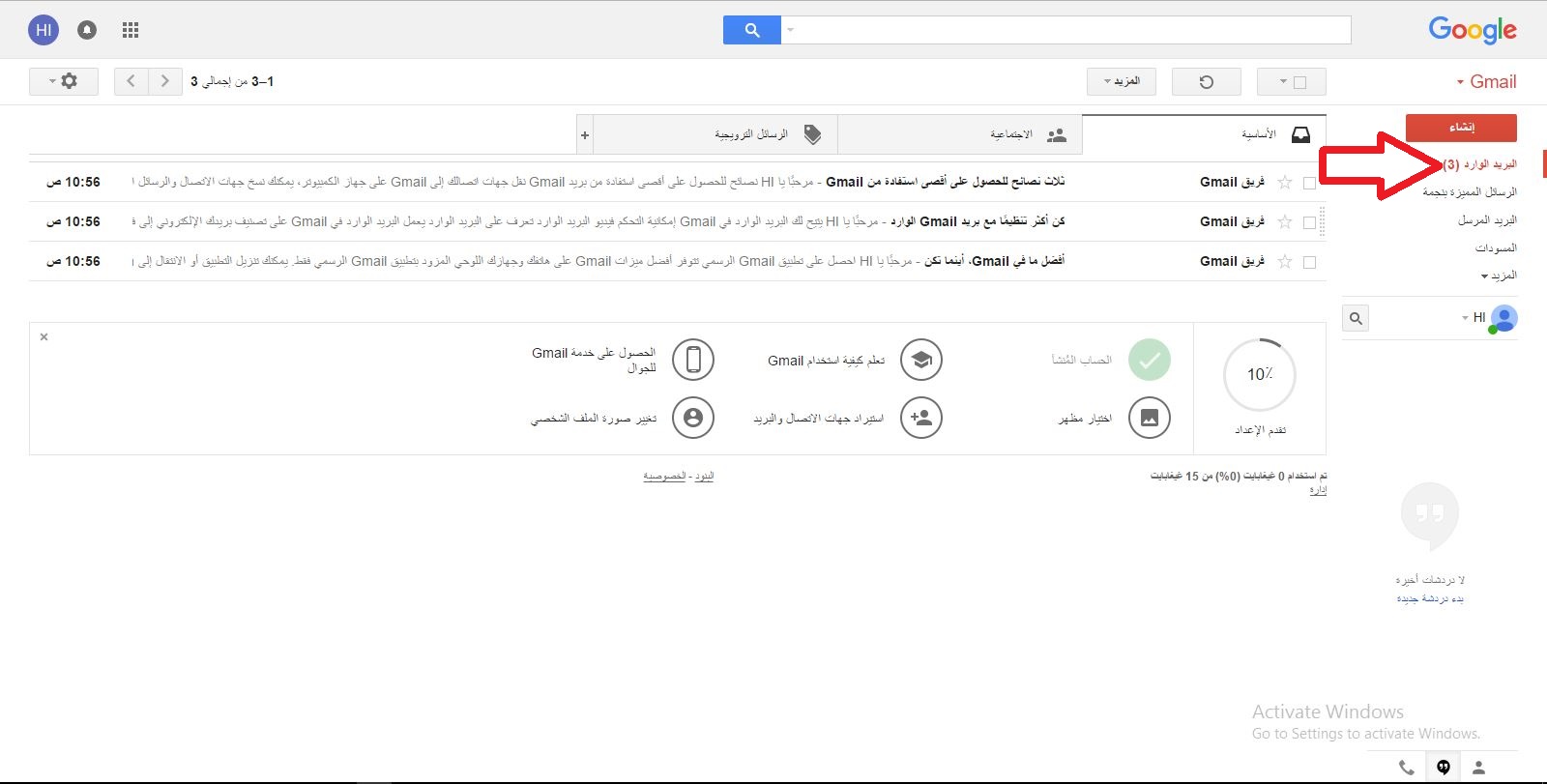Click the blue search magnifier button
The image size is (1547, 784).
[752, 30]
